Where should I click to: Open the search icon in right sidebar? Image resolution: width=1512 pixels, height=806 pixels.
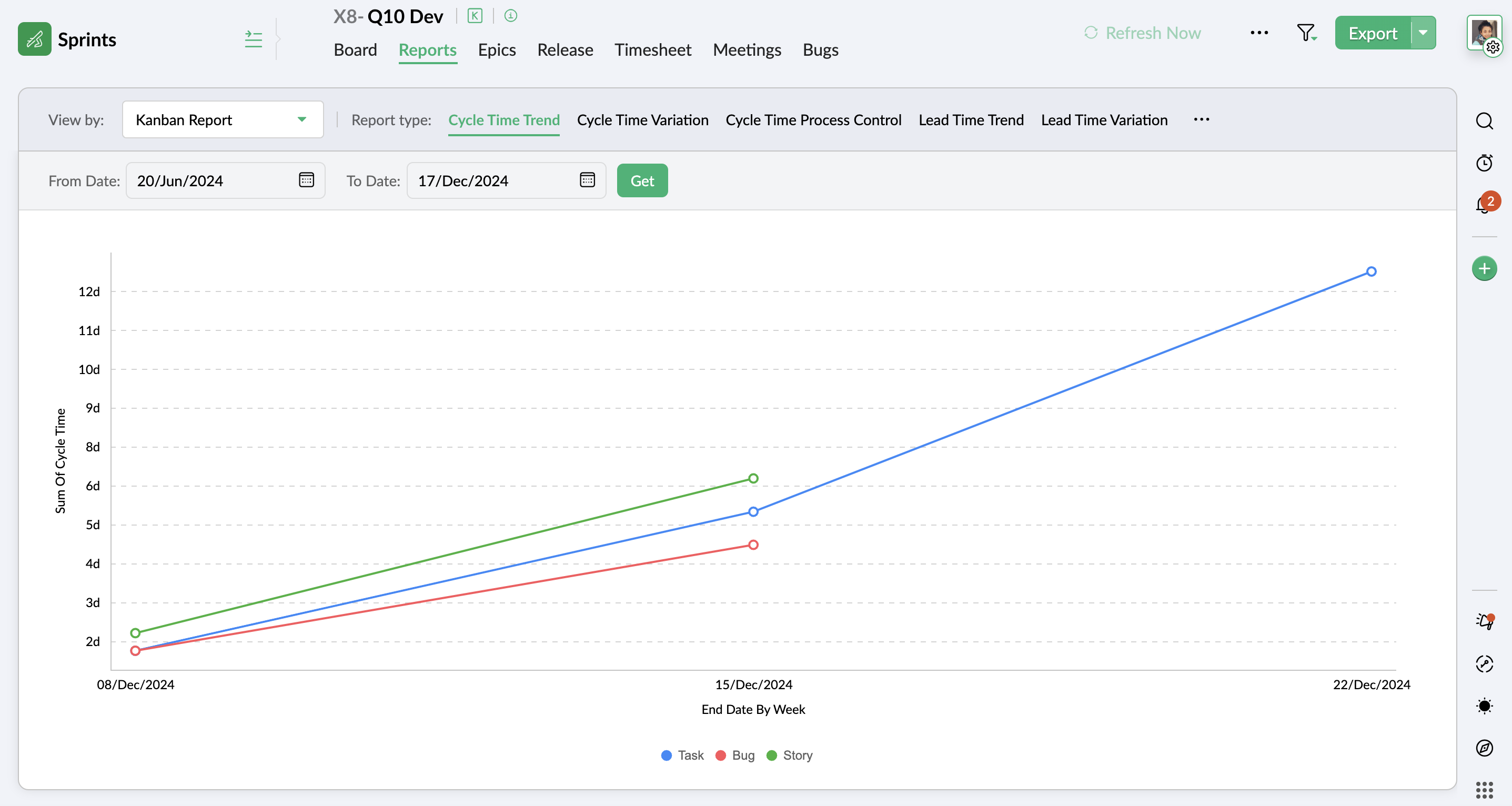tap(1484, 121)
